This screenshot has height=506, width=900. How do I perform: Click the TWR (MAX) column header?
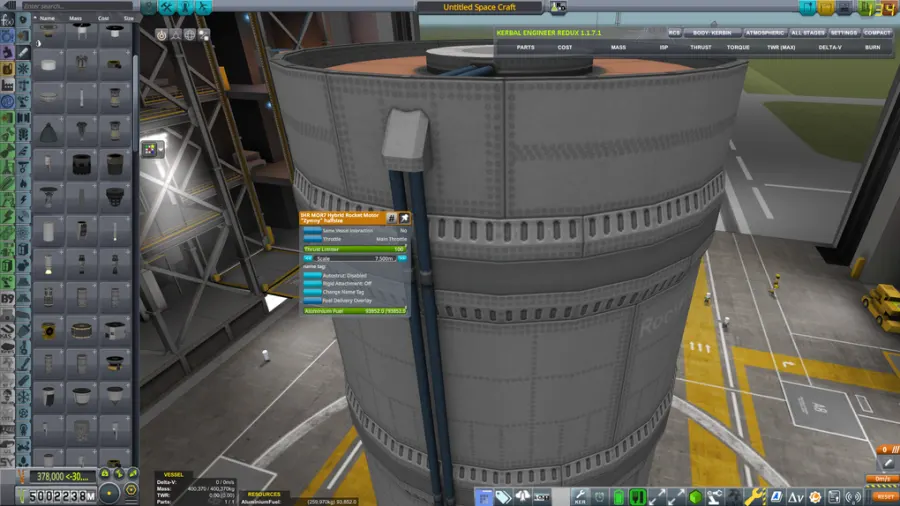(x=781, y=48)
